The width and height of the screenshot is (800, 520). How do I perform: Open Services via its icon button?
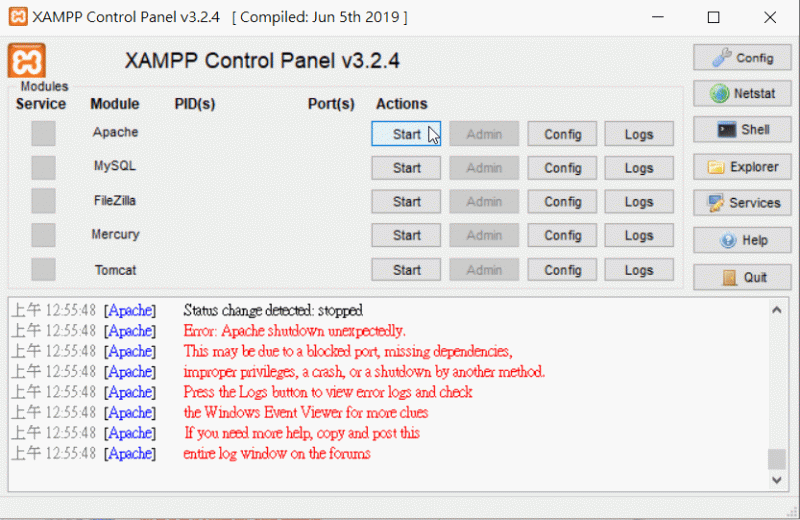(742, 203)
